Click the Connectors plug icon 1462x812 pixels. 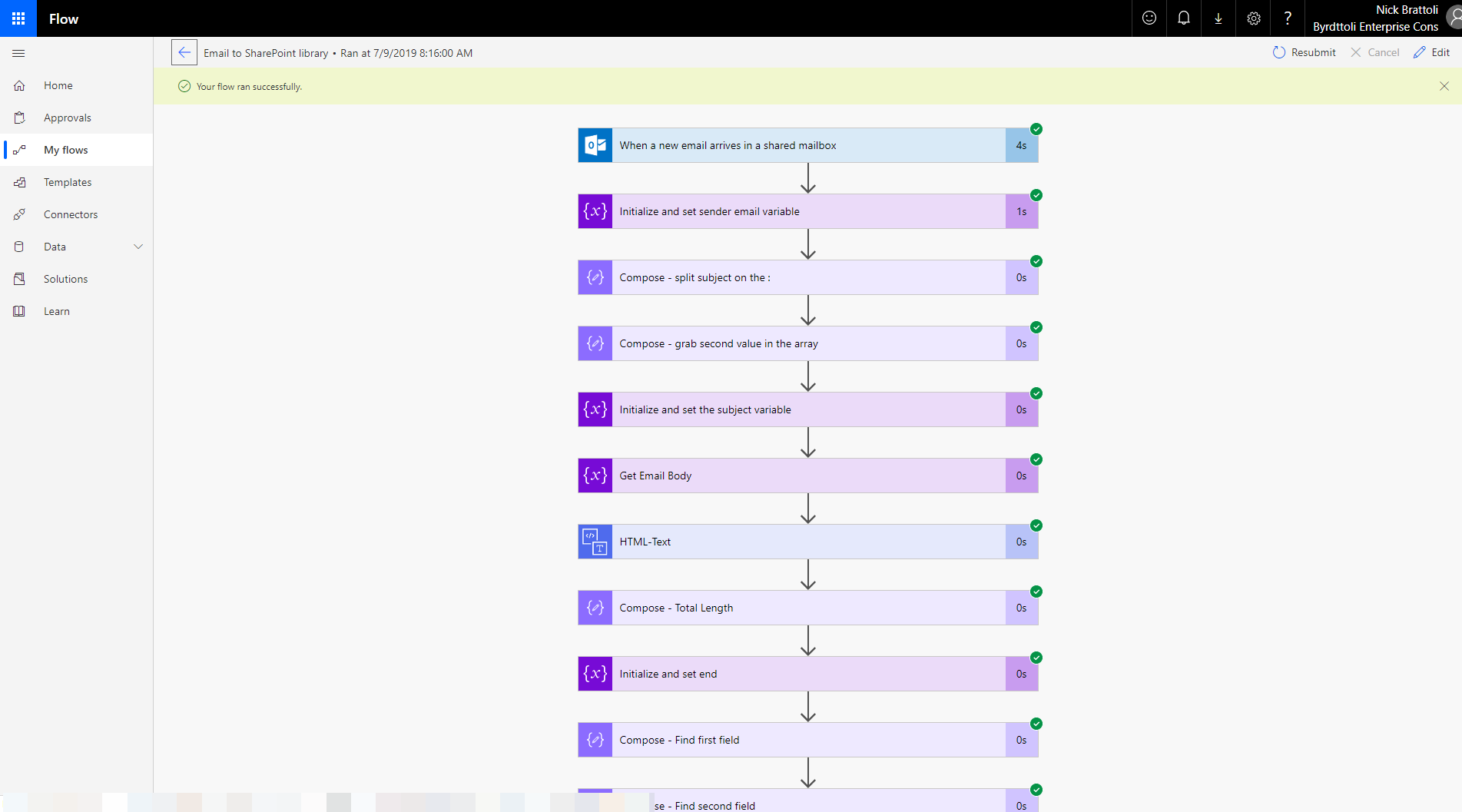click(19, 214)
